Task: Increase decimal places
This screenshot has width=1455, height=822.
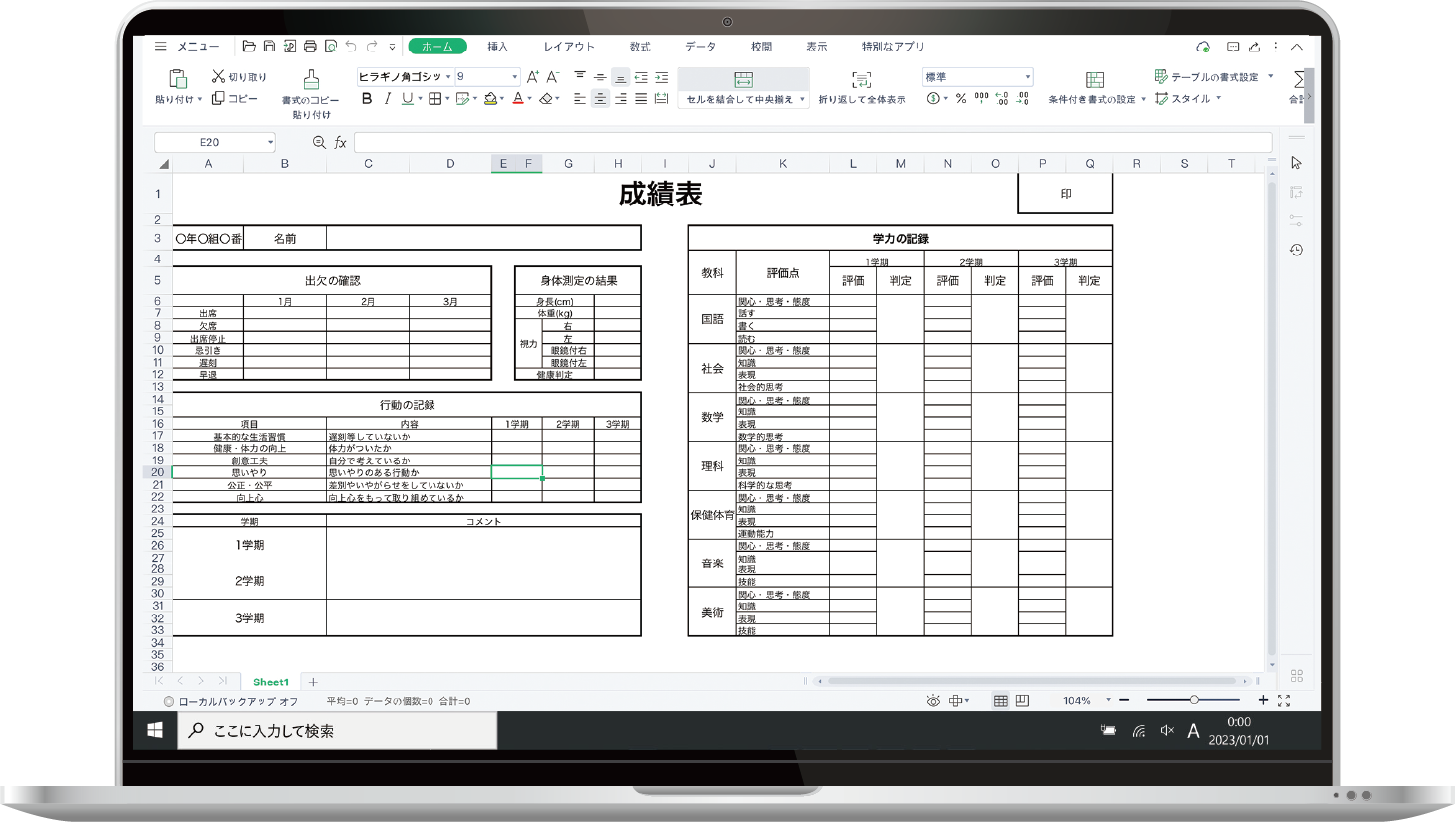Action: click(x=1002, y=99)
